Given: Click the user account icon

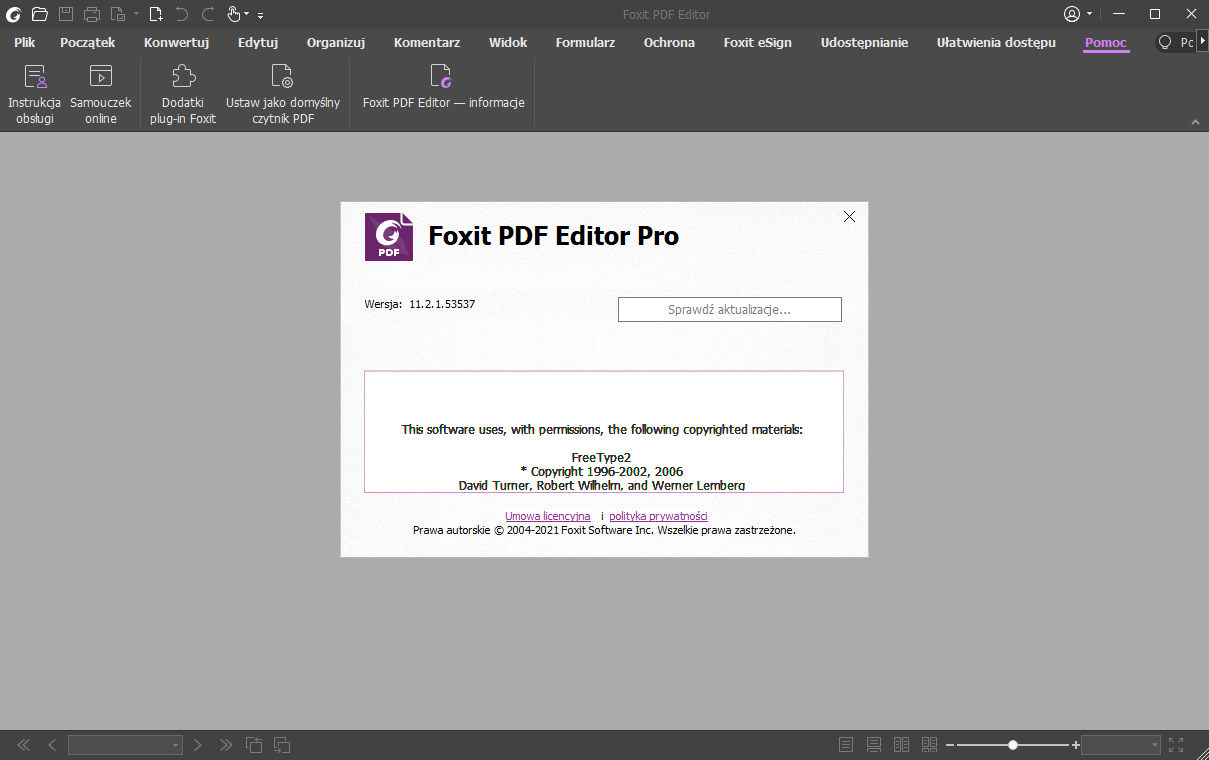Looking at the screenshot, I should coord(1072,14).
